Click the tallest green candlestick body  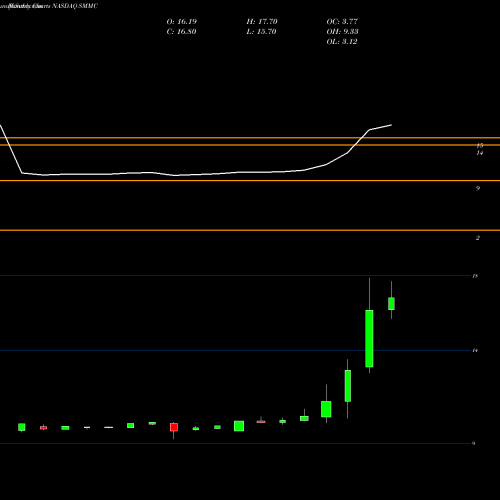(x=369, y=338)
